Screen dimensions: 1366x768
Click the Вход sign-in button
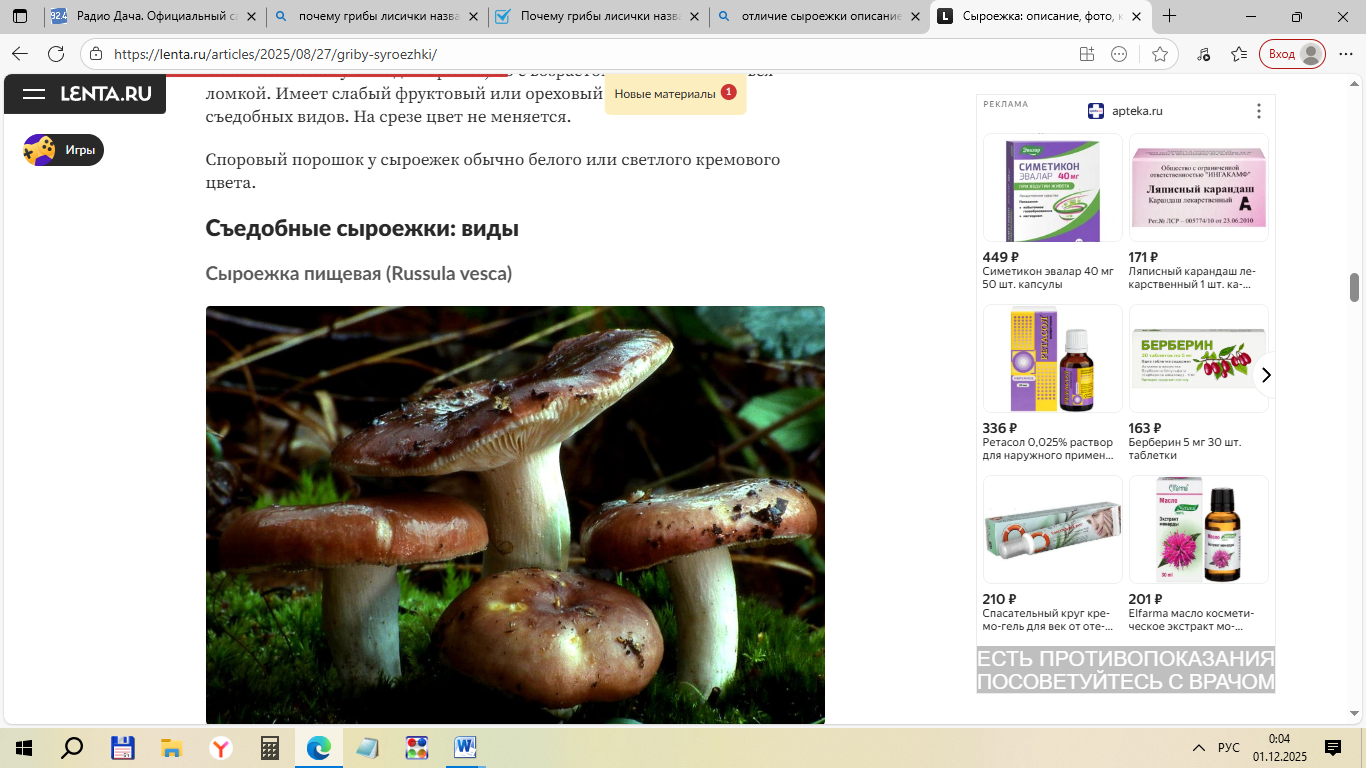click(1295, 54)
